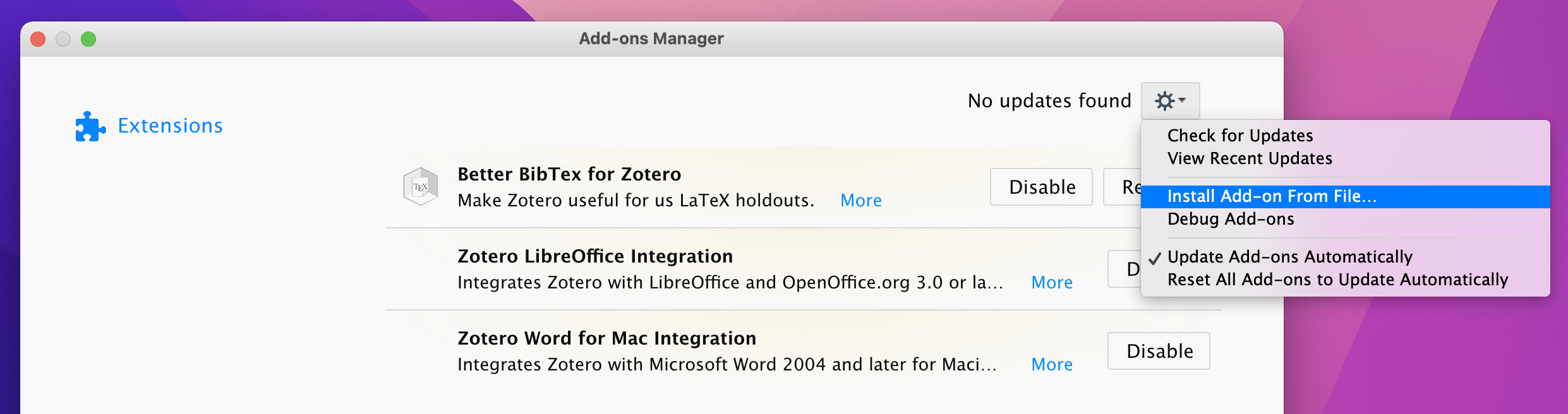
Task: Disable Zotero Word for Mac Integration
Action: [1159, 351]
